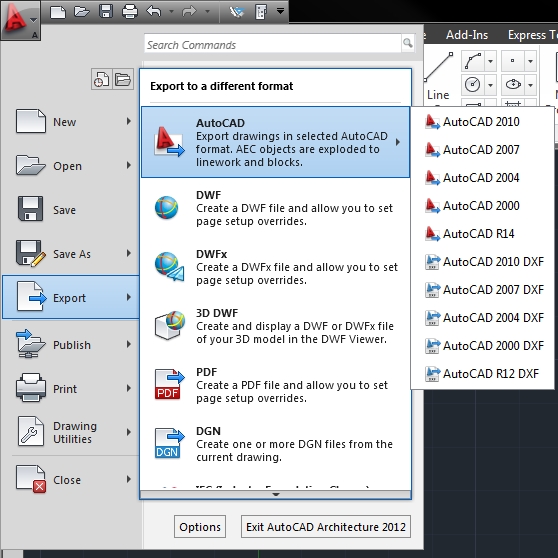The image size is (558, 558).
Task: Open the Circle tool dropdown arrow
Action: [490, 85]
